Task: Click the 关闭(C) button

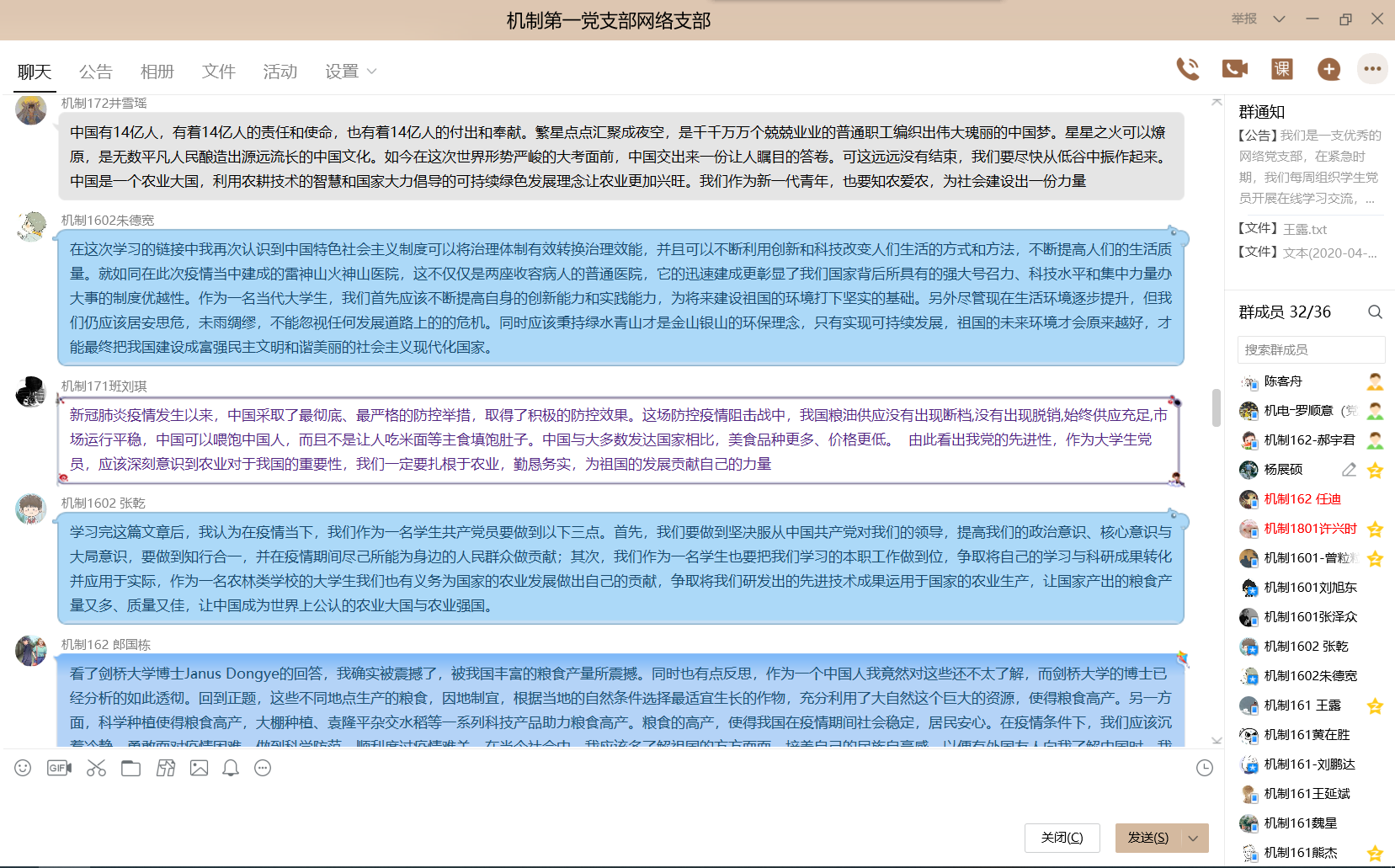Action: coord(1062,838)
